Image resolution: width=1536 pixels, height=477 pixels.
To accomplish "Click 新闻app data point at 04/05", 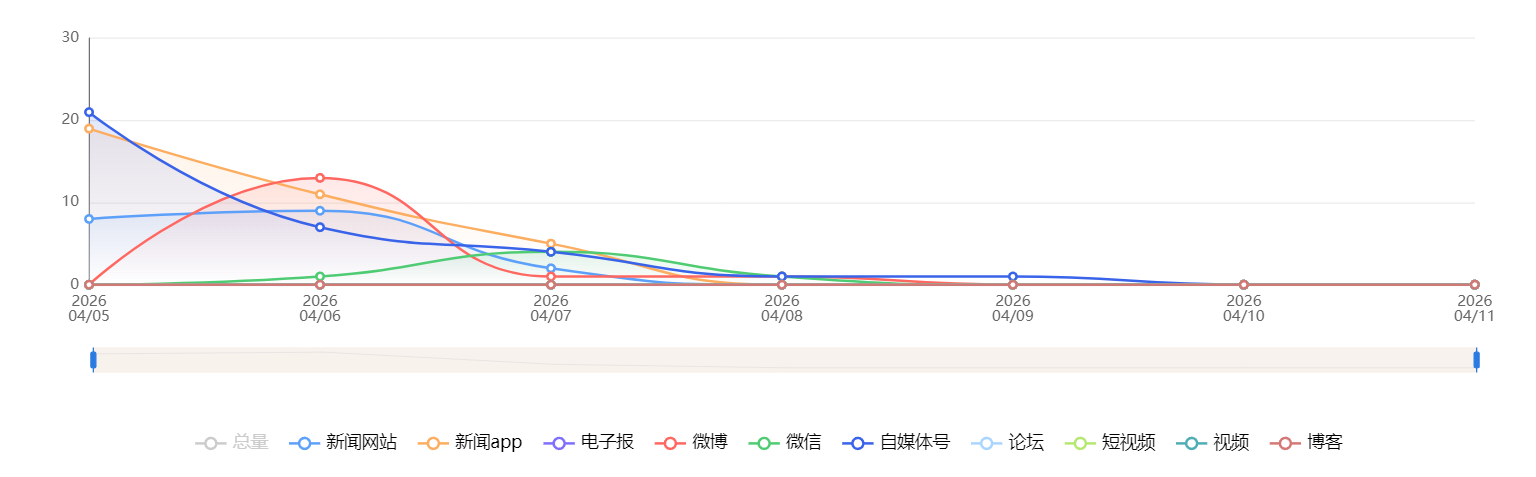I will (x=89, y=129).
